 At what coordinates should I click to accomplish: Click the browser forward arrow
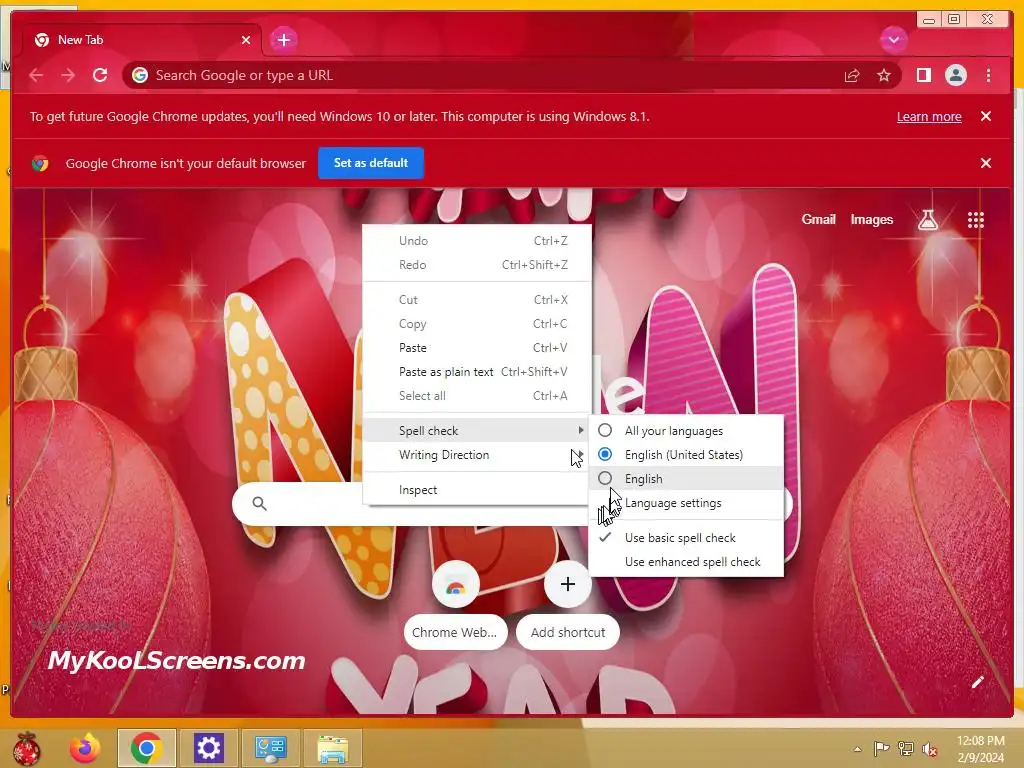(68, 76)
